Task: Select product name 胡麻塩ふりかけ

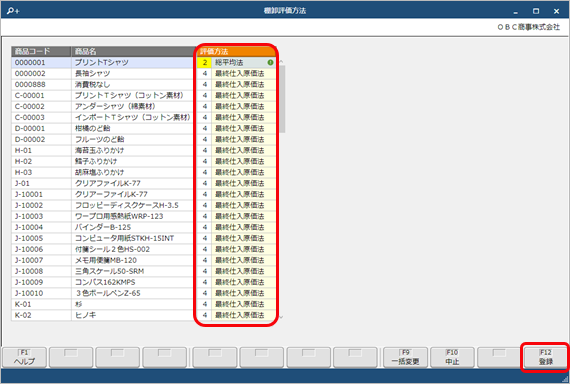Action: click(100, 172)
